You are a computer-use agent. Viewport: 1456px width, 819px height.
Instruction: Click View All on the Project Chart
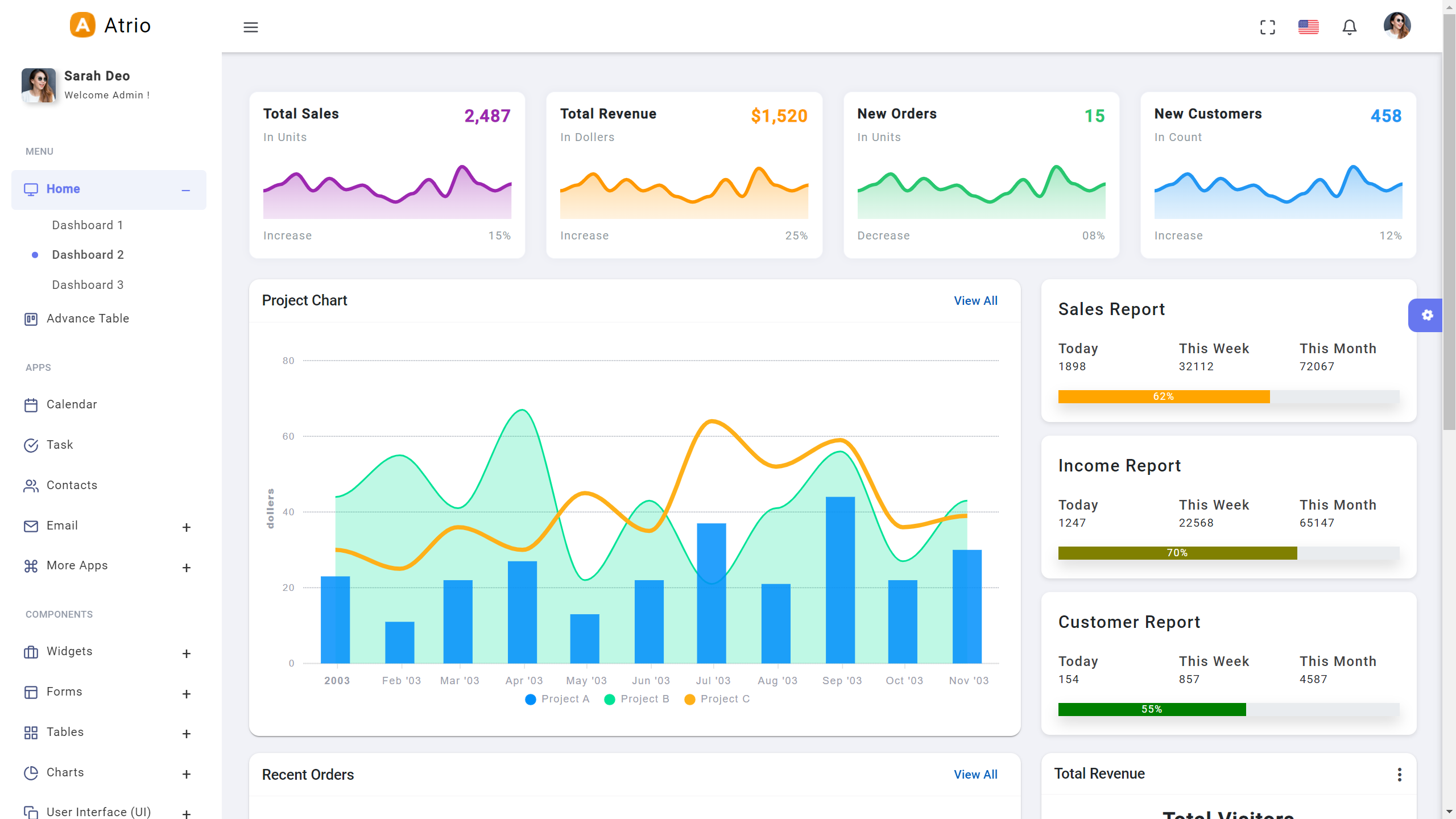click(x=975, y=300)
